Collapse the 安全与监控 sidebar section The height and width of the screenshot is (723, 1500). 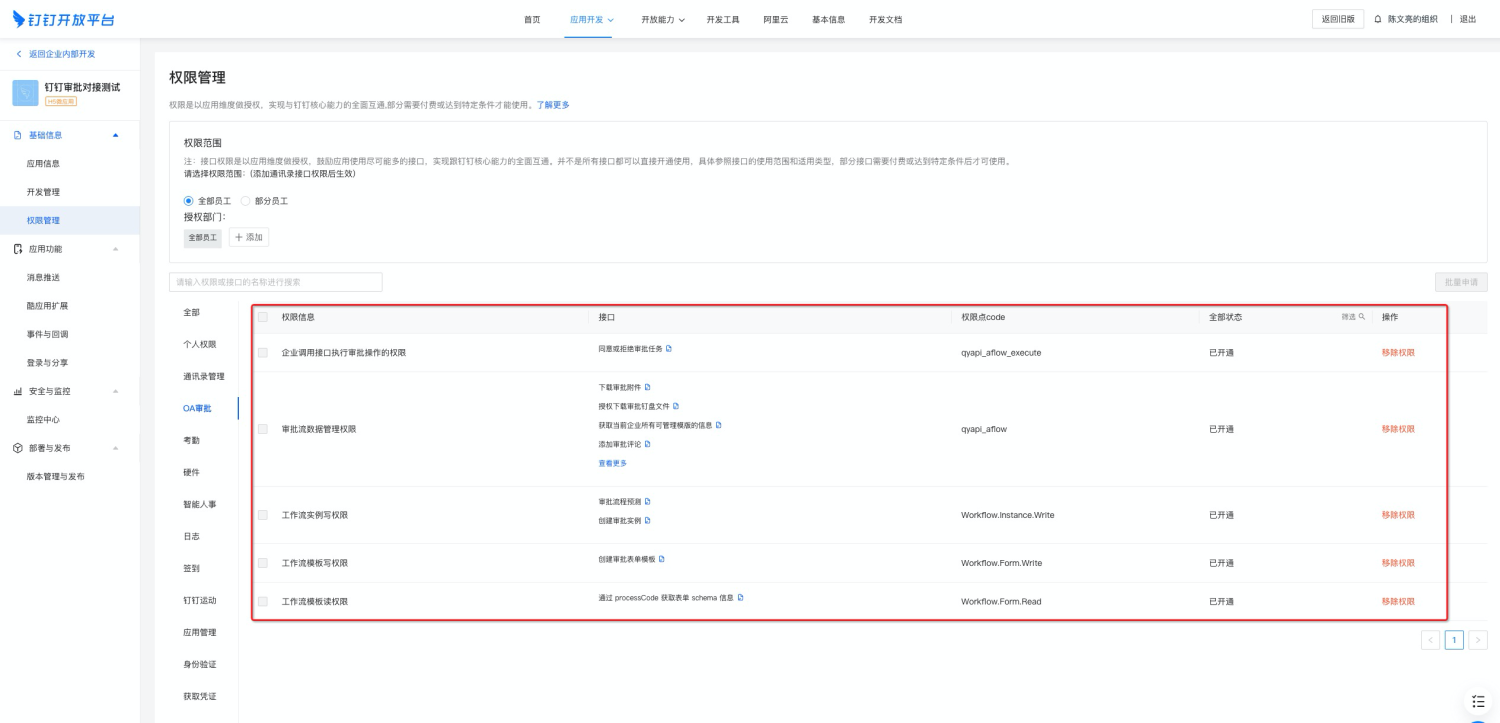[x=115, y=391]
